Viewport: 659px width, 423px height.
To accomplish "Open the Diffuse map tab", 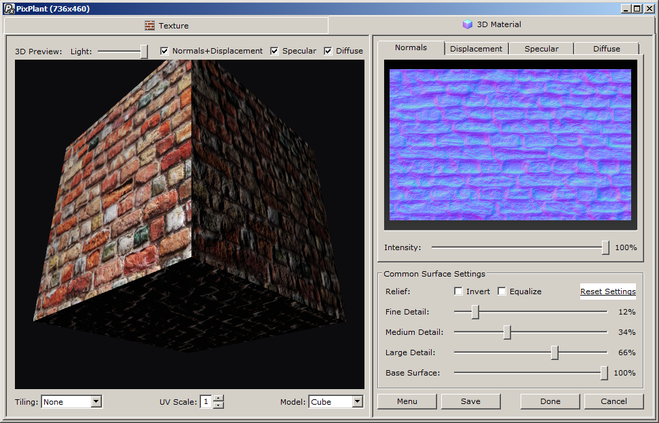I will 606,49.
